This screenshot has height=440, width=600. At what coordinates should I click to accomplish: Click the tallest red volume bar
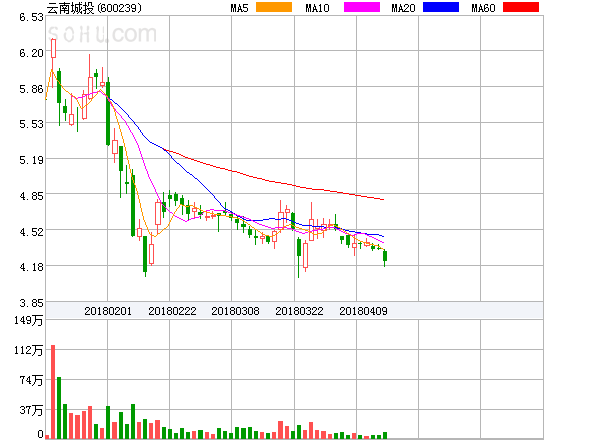53,392
